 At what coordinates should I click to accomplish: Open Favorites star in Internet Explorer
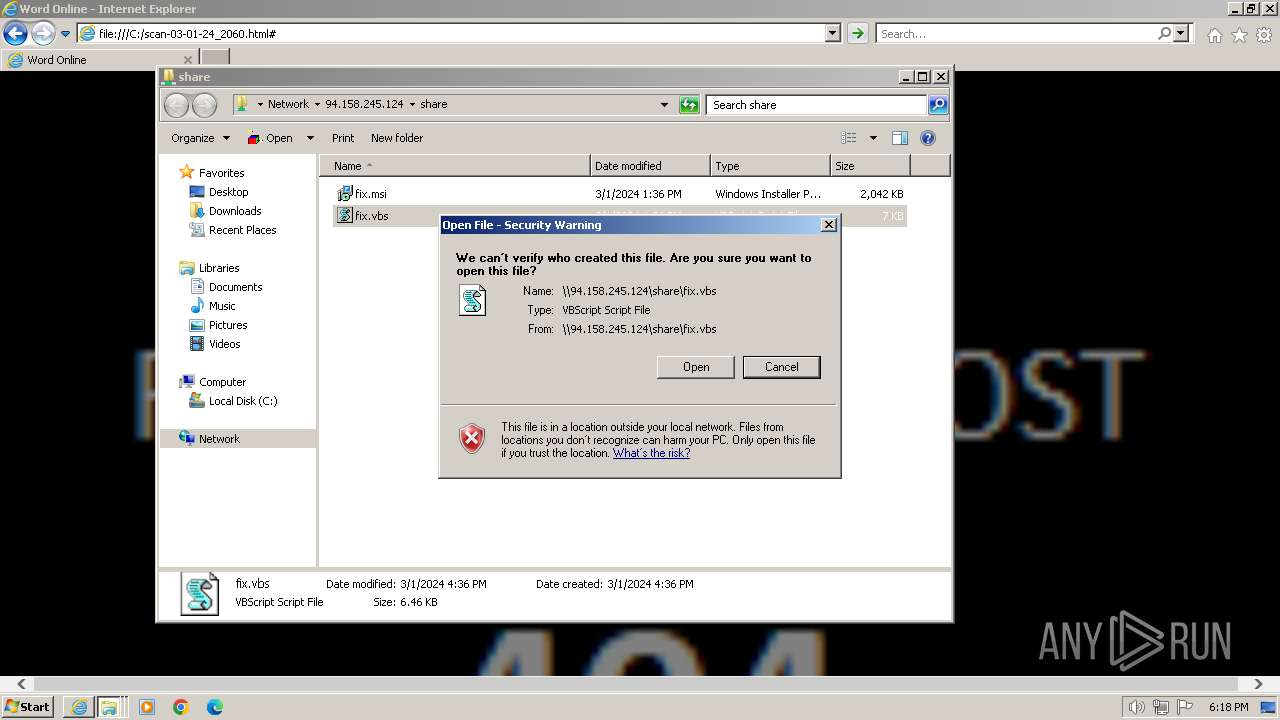click(1239, 35)
